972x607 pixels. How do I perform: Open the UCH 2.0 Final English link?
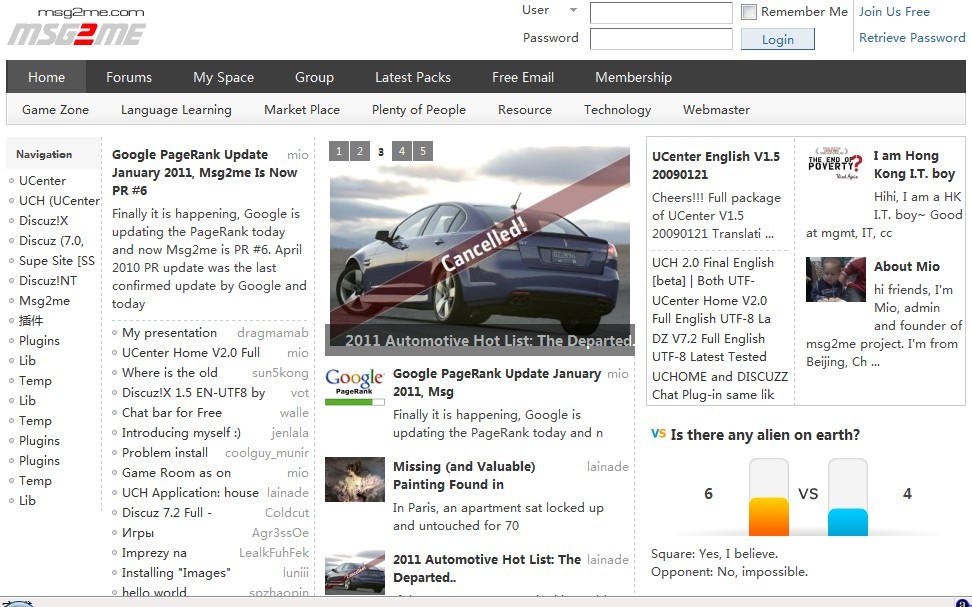(x=713, y=272)
